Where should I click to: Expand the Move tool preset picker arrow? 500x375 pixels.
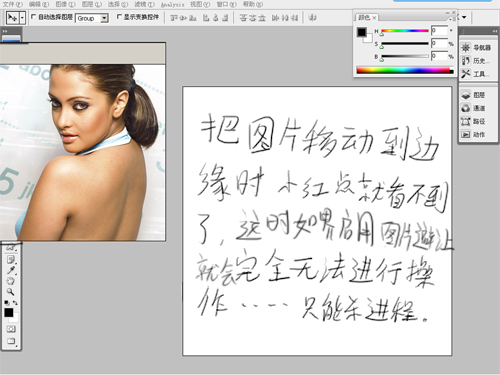click(x=22, y=18)
